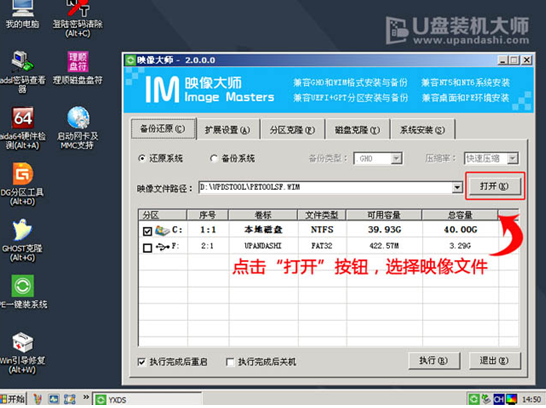The width and height of the screenshot is (546, 408).
Task: Click the network tray icon in system tray
Action: coord(486,399)
